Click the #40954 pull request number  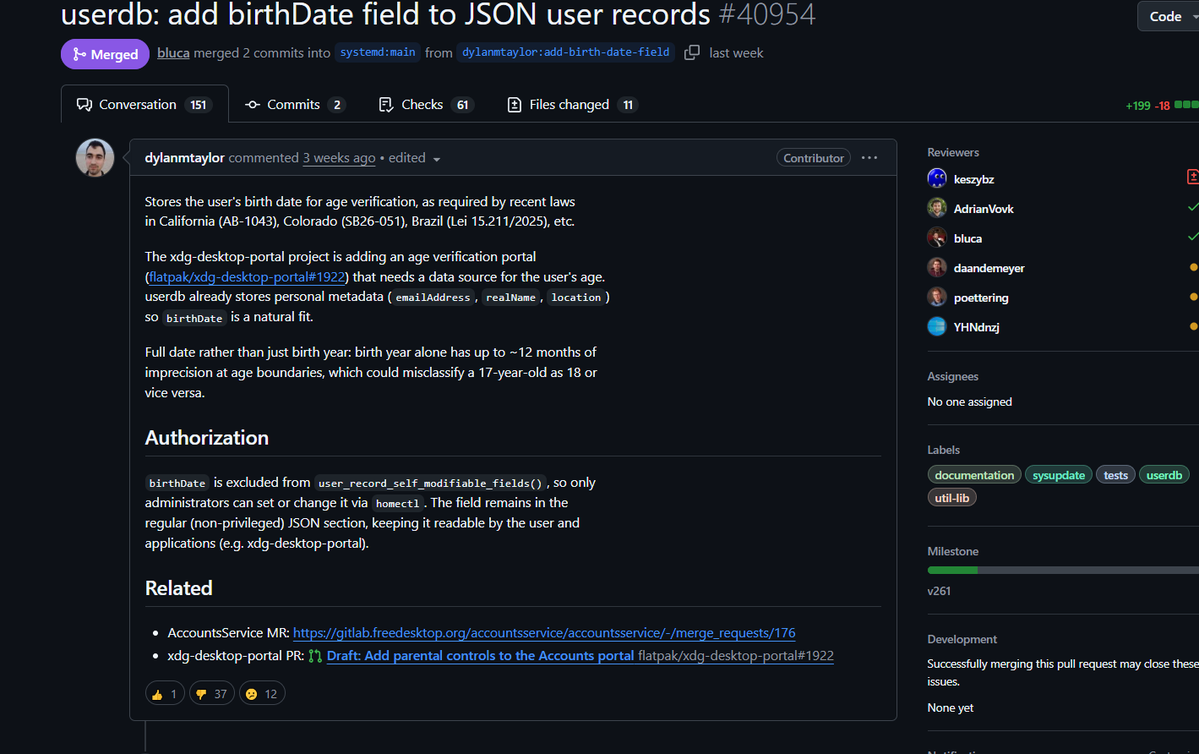[767, 15]
